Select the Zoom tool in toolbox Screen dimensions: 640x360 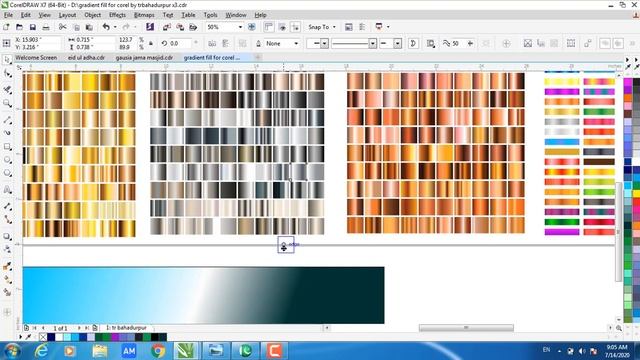tap(7, 104)
